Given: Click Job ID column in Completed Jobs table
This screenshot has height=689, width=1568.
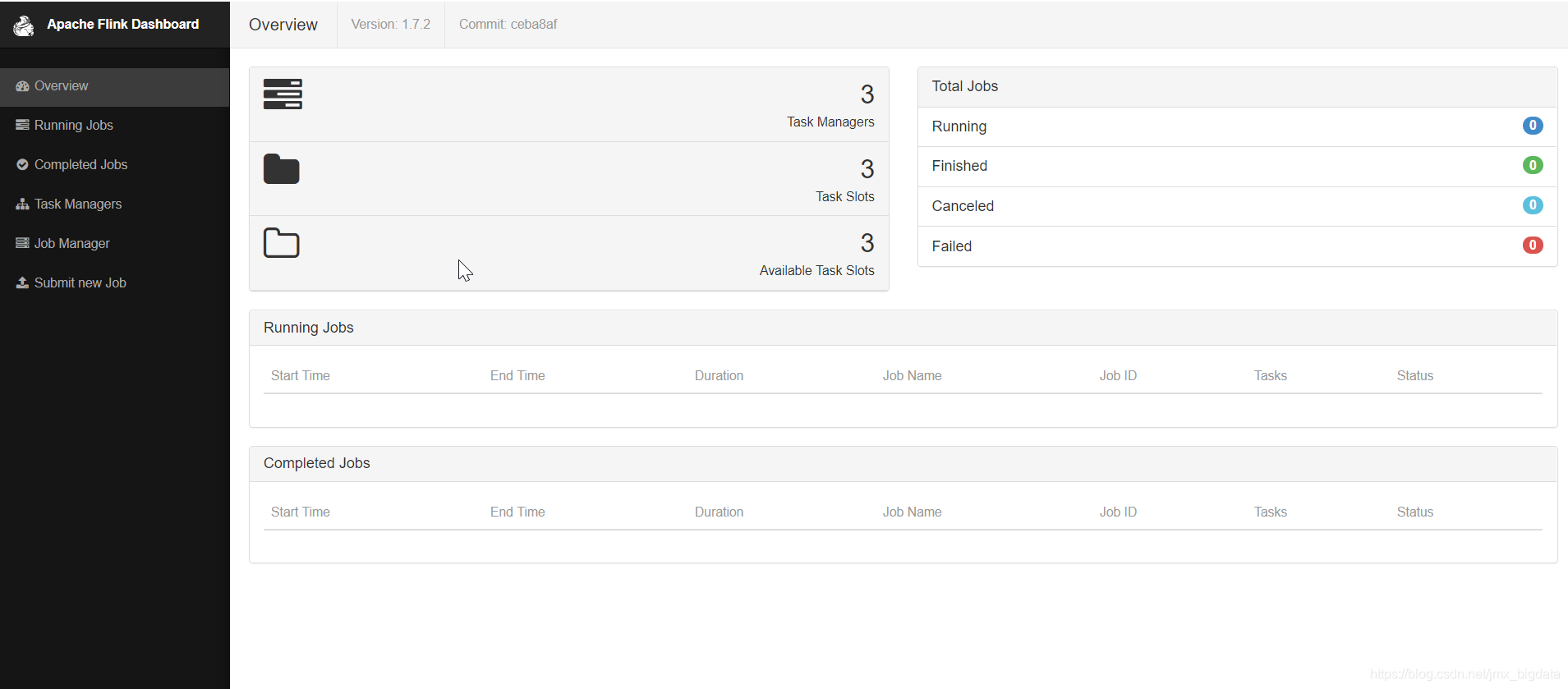Looking at the screenshot, I should coord(1119,512).
